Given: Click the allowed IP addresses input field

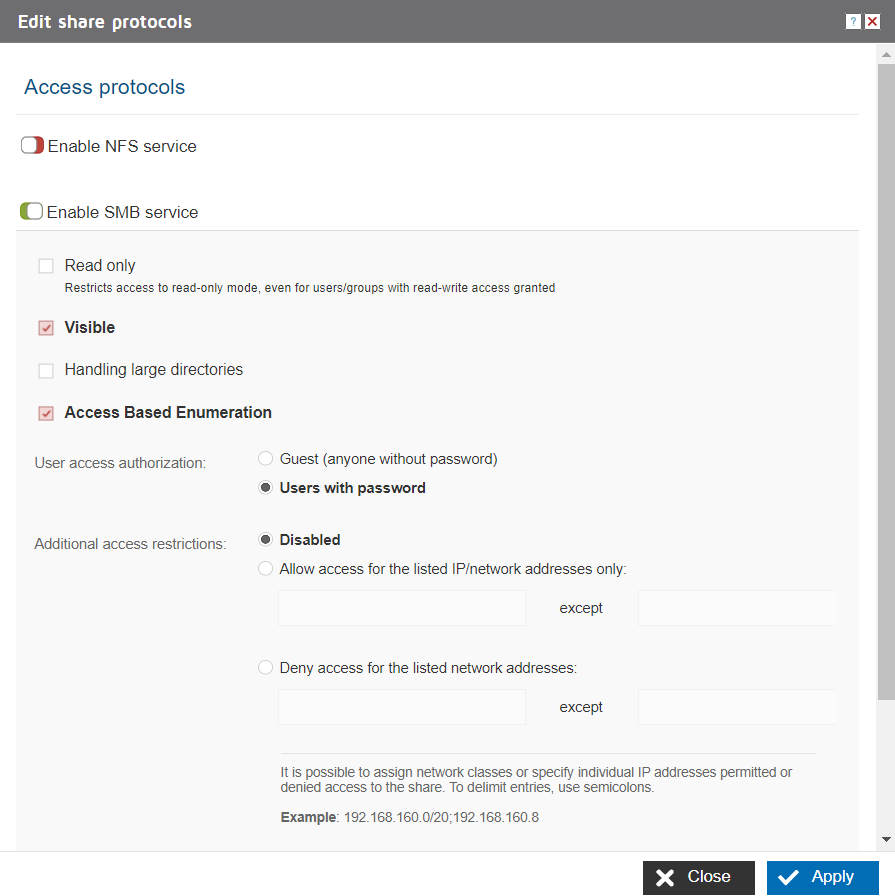Looking at the screenshot, I should (402, 608).
